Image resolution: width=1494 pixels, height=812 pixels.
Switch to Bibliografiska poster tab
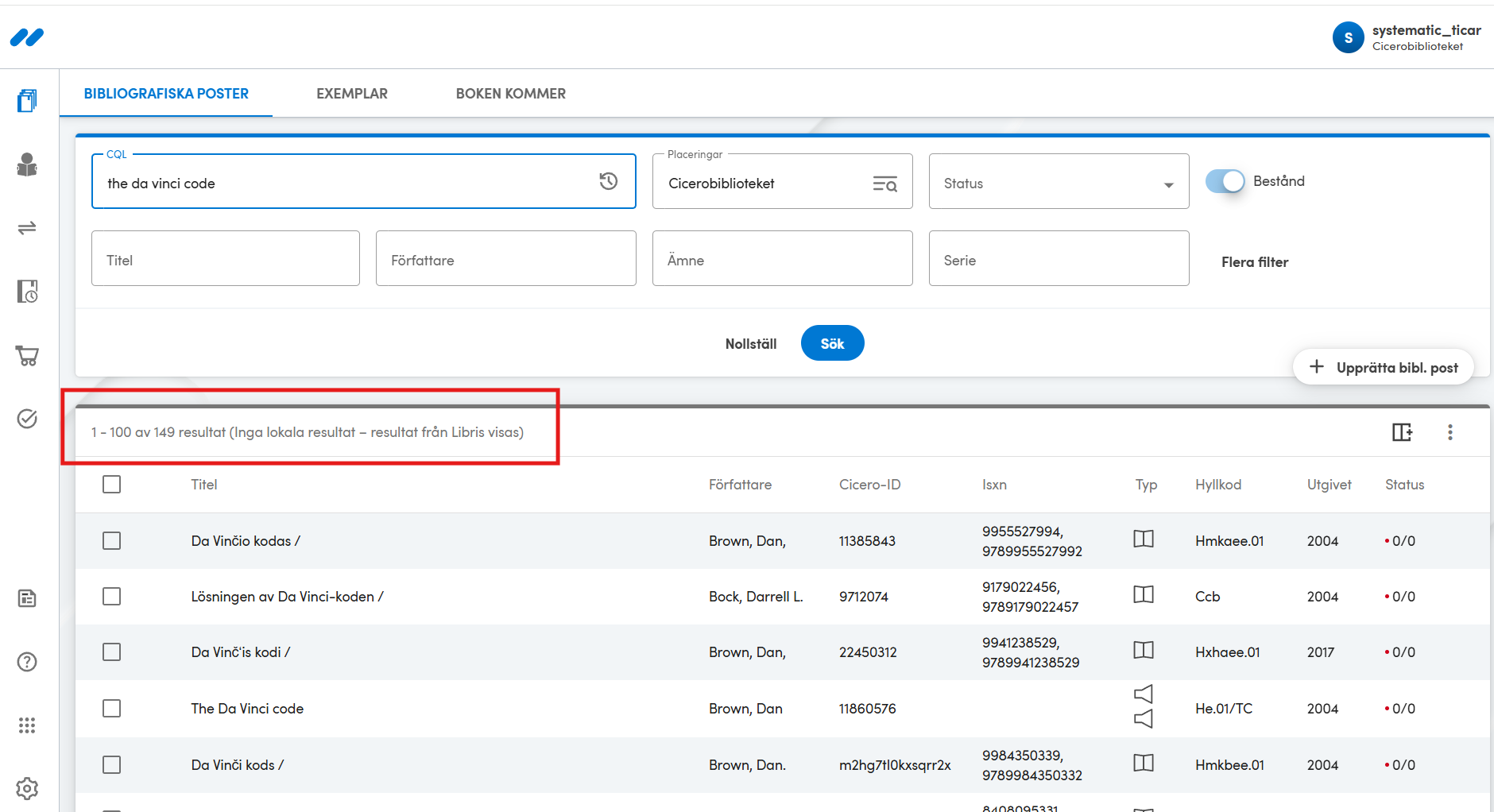tap(166, 94)
